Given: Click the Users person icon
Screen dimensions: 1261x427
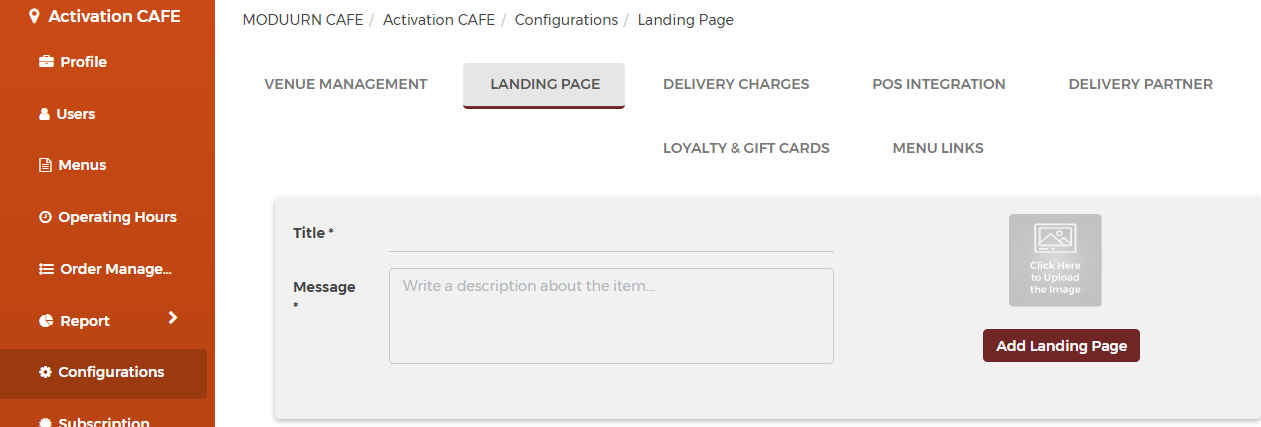Looking at the screenshot, I should coord(44,114).
